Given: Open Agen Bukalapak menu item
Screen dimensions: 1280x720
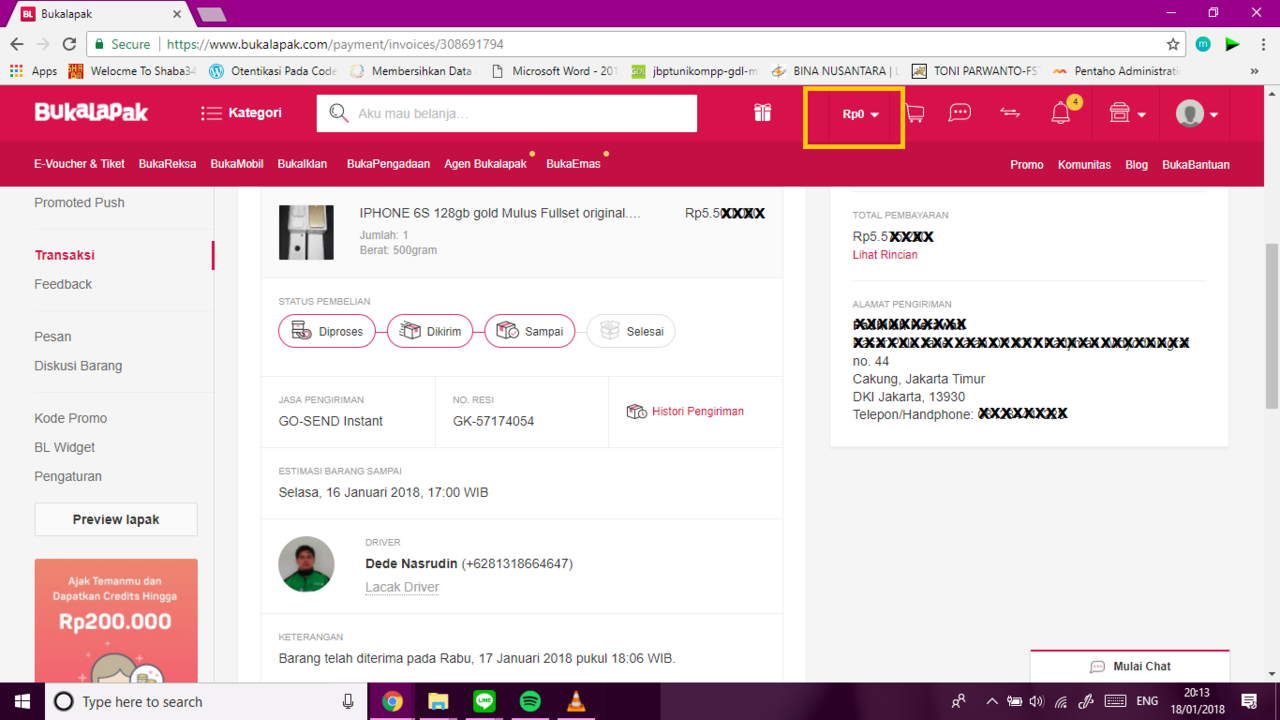Looking at the screenshot, I should (x=485, y=164).
